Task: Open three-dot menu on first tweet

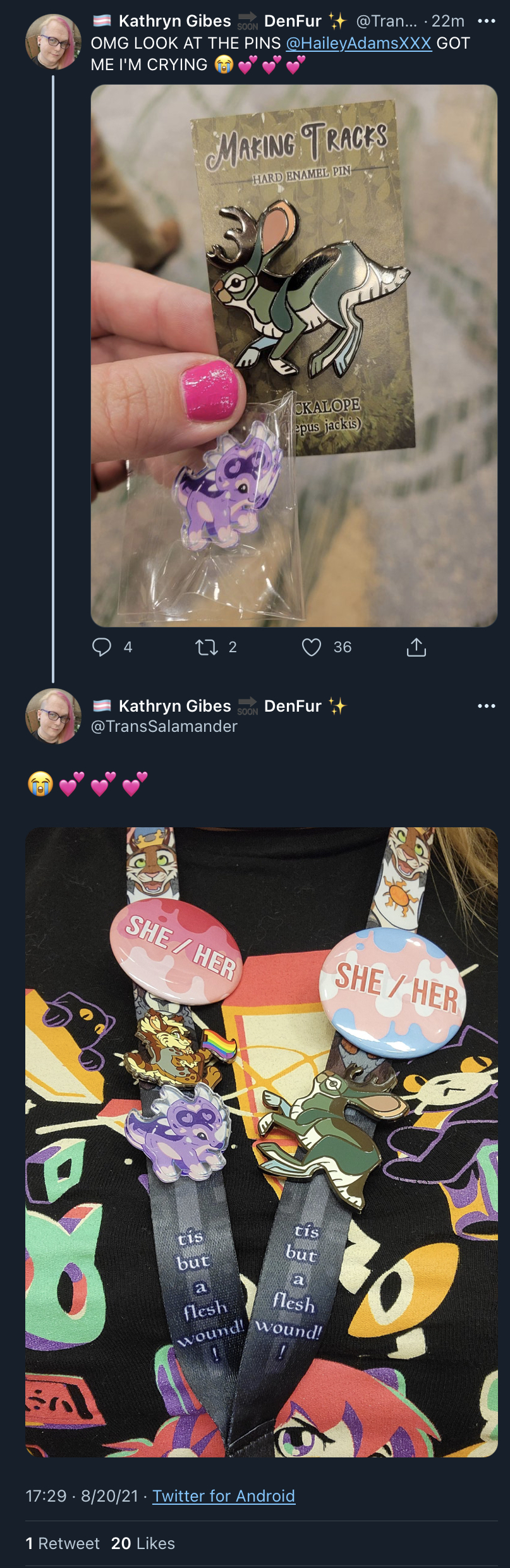Action: click(486, 21)
